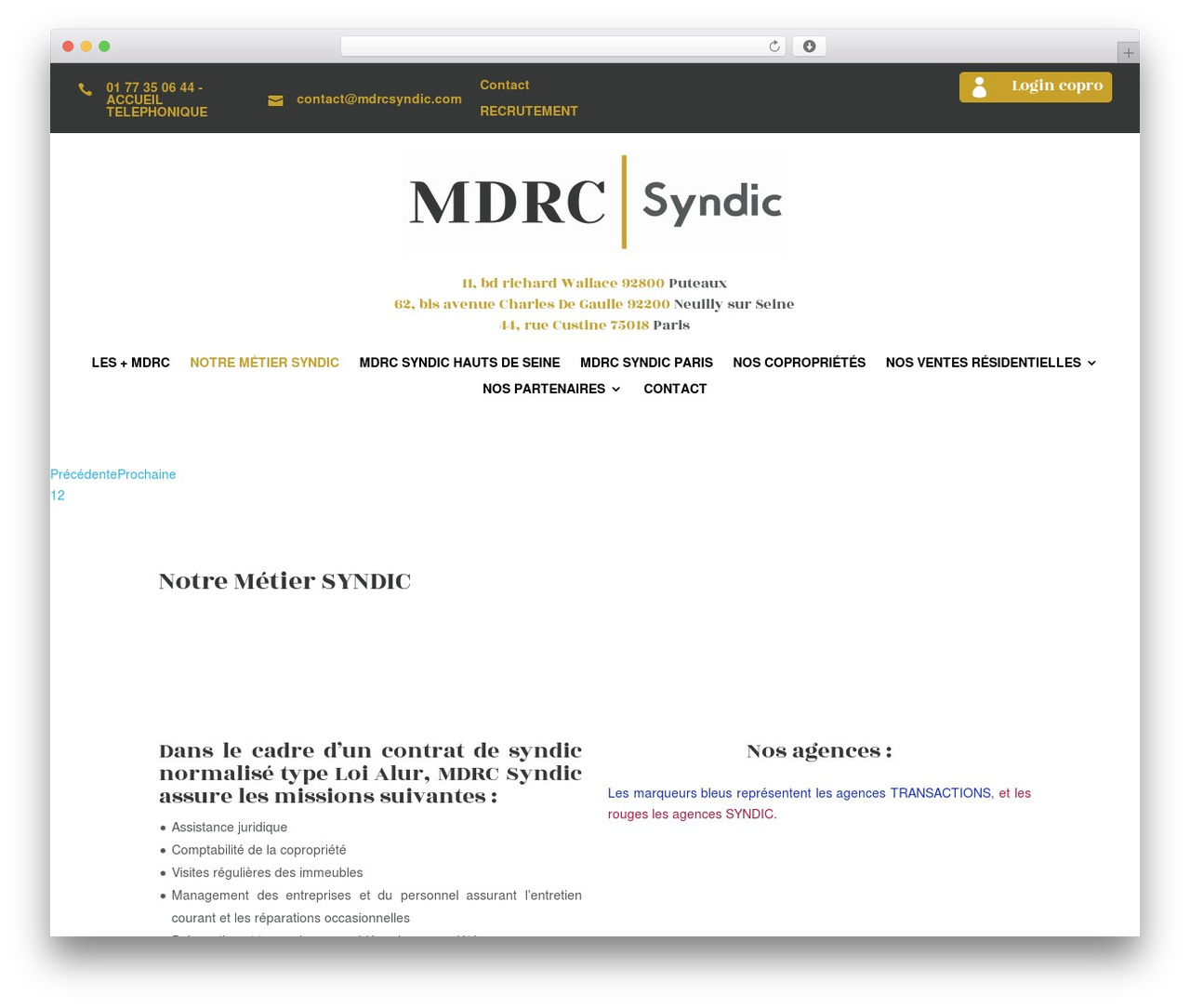Navigate to Nos Copropriétés
The height and width of the screenshot is (1008, 1190).
coord(800,363)
